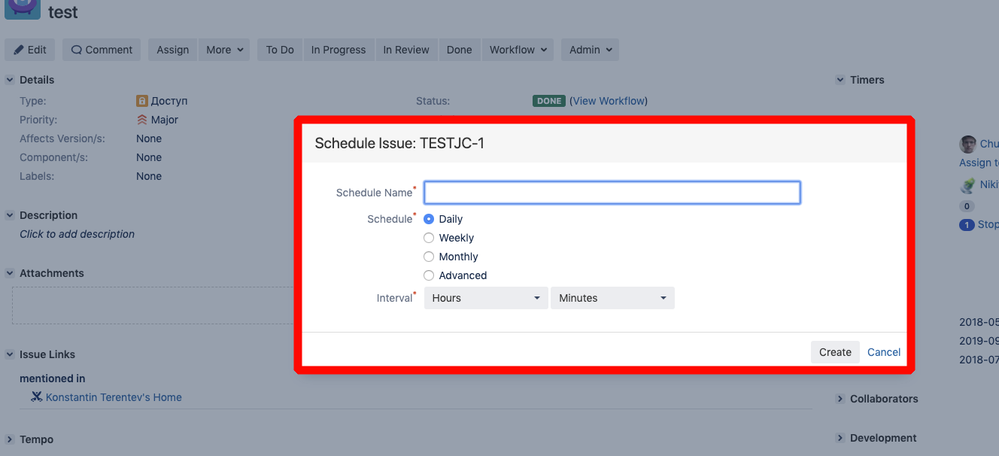Click the speech bubble Comment icon

pyautogui.click(x=76, y=50)
